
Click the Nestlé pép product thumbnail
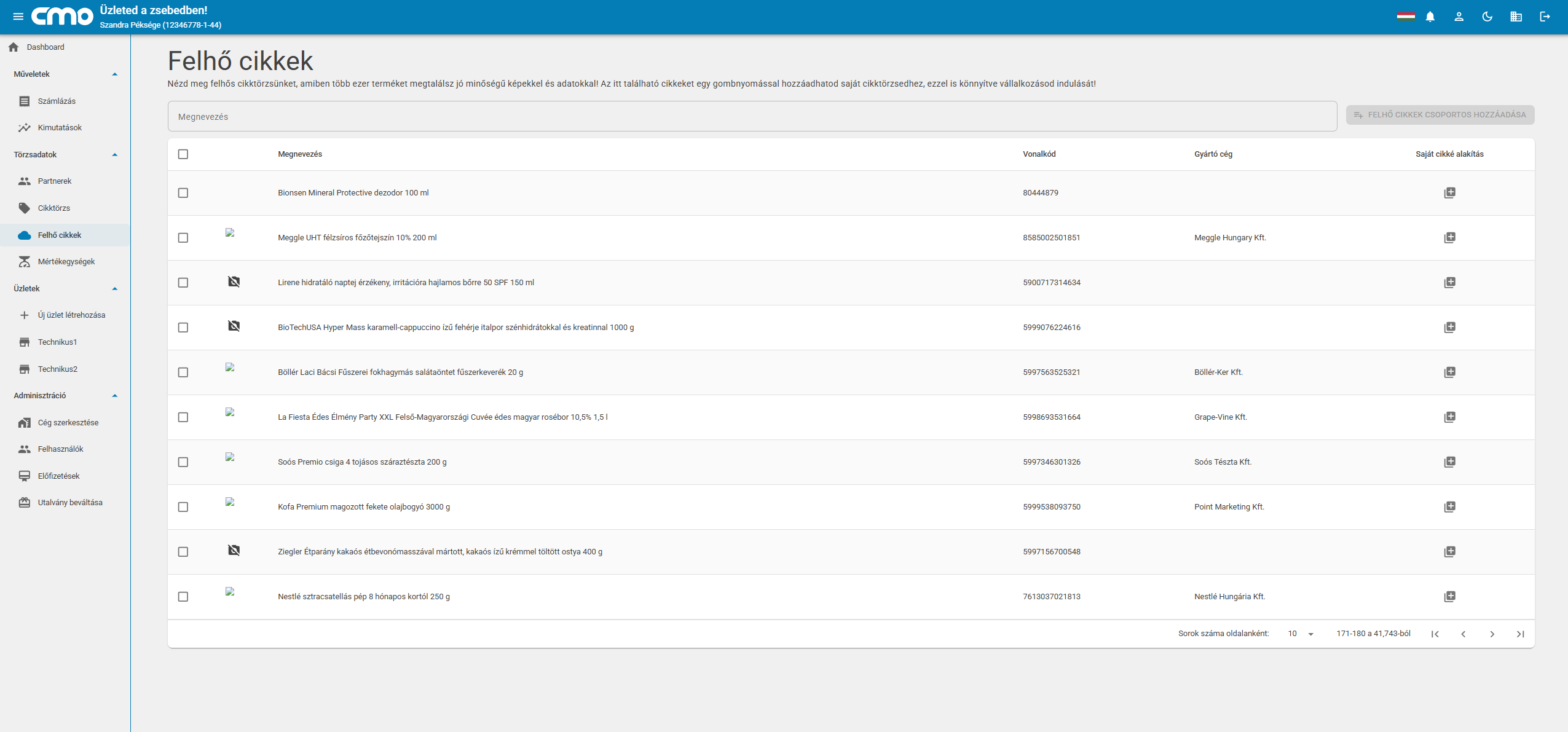tap(230, 592)
